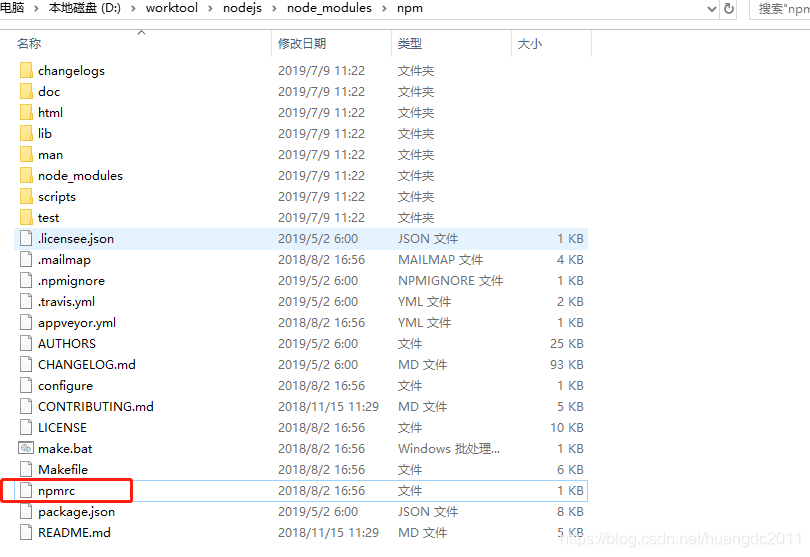This screenshot has width=810, height=557.
Task: Click the .npmignore file icon
Action: (26, 281)
